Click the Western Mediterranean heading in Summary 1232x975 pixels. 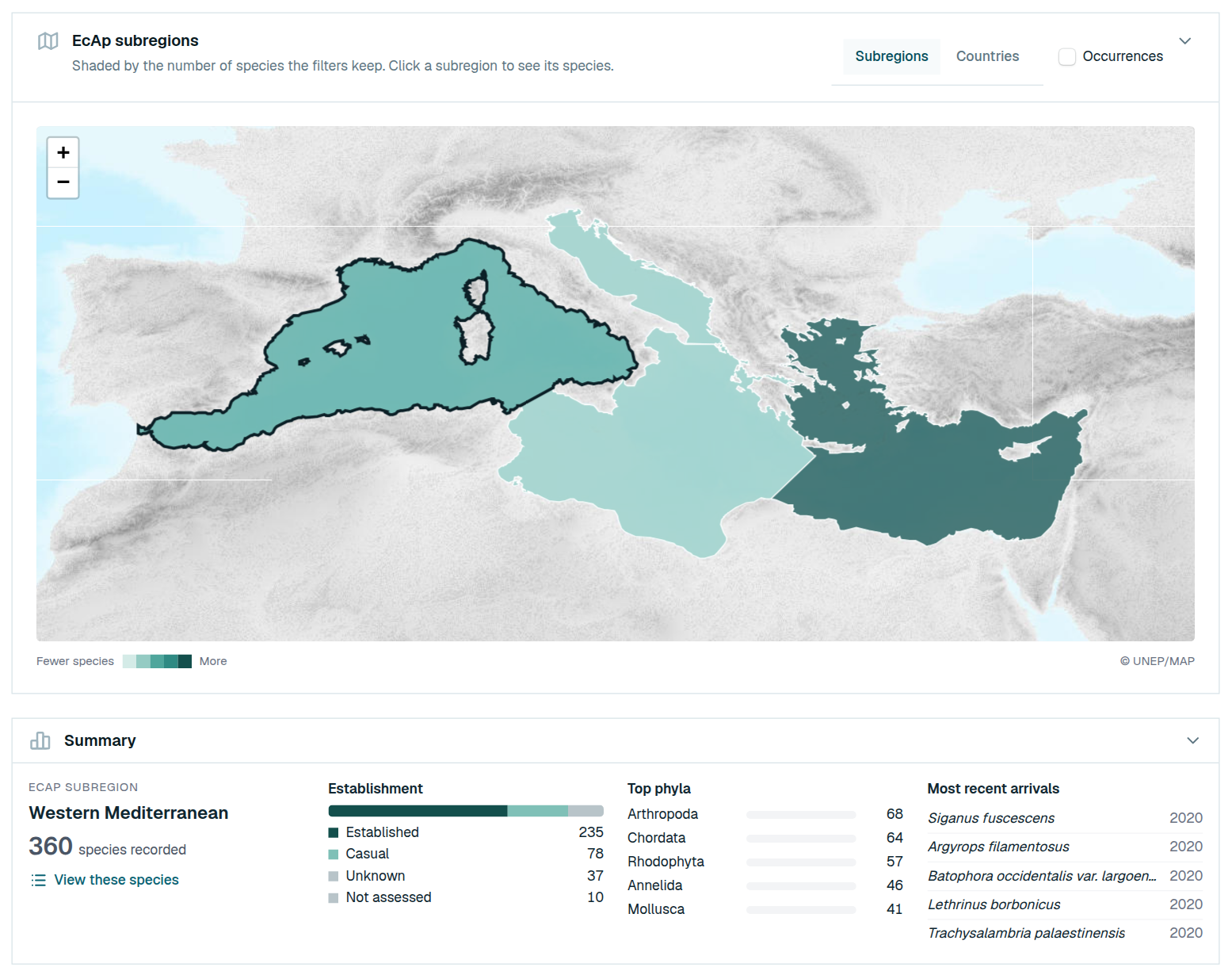[128, 812]
